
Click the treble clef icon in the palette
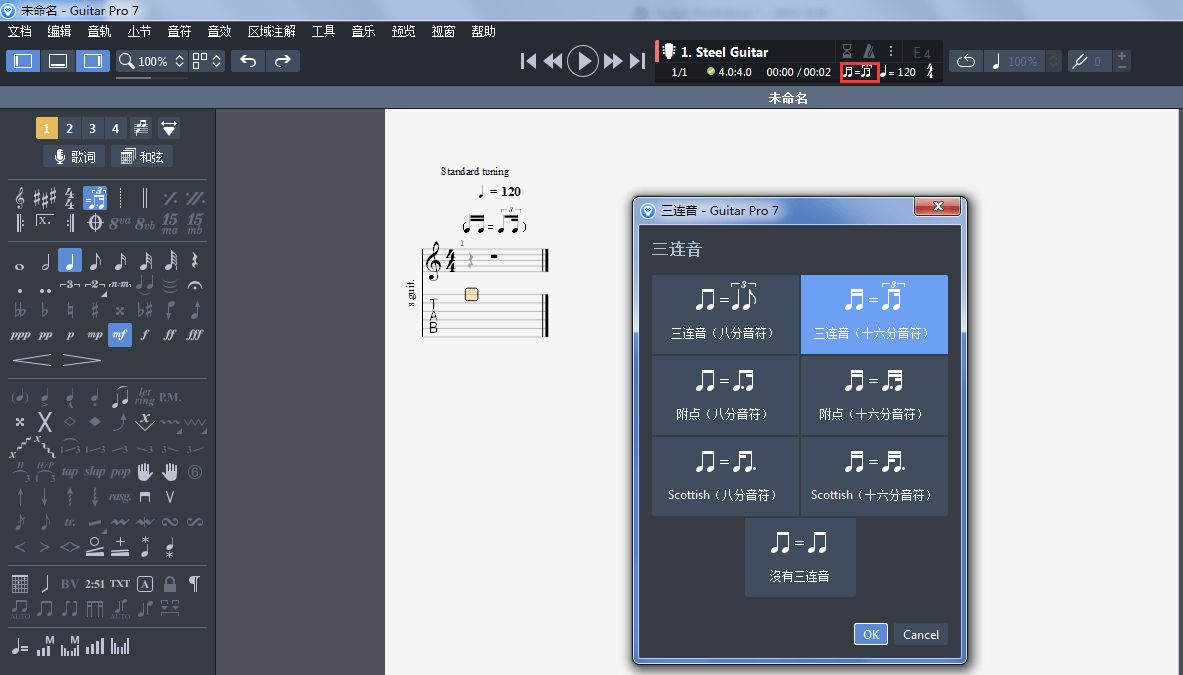click(20, 199)
